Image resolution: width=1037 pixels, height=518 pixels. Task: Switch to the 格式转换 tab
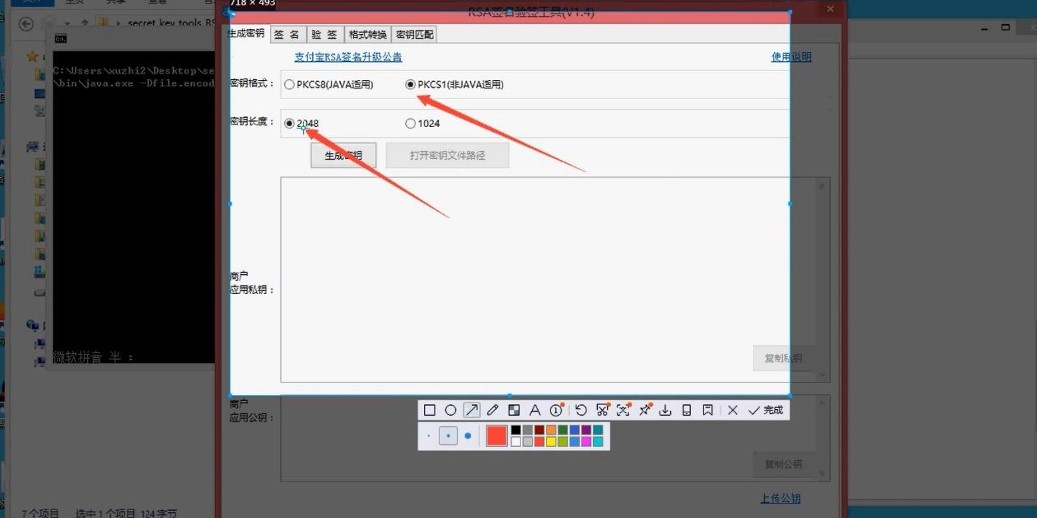367,34
